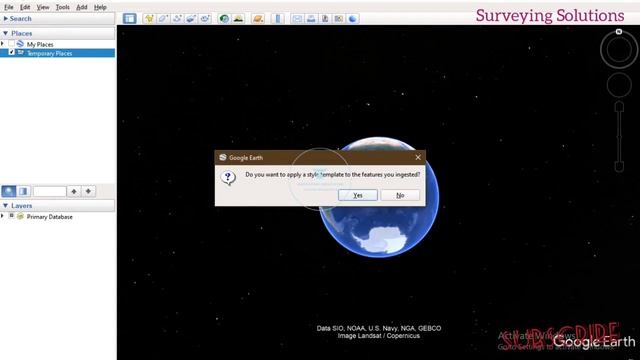The height and width of the screenshot is (360, 640).
Task: Click the zoom slider zoom-in top end
Action: pyautogui.click(x=619, y=107)
